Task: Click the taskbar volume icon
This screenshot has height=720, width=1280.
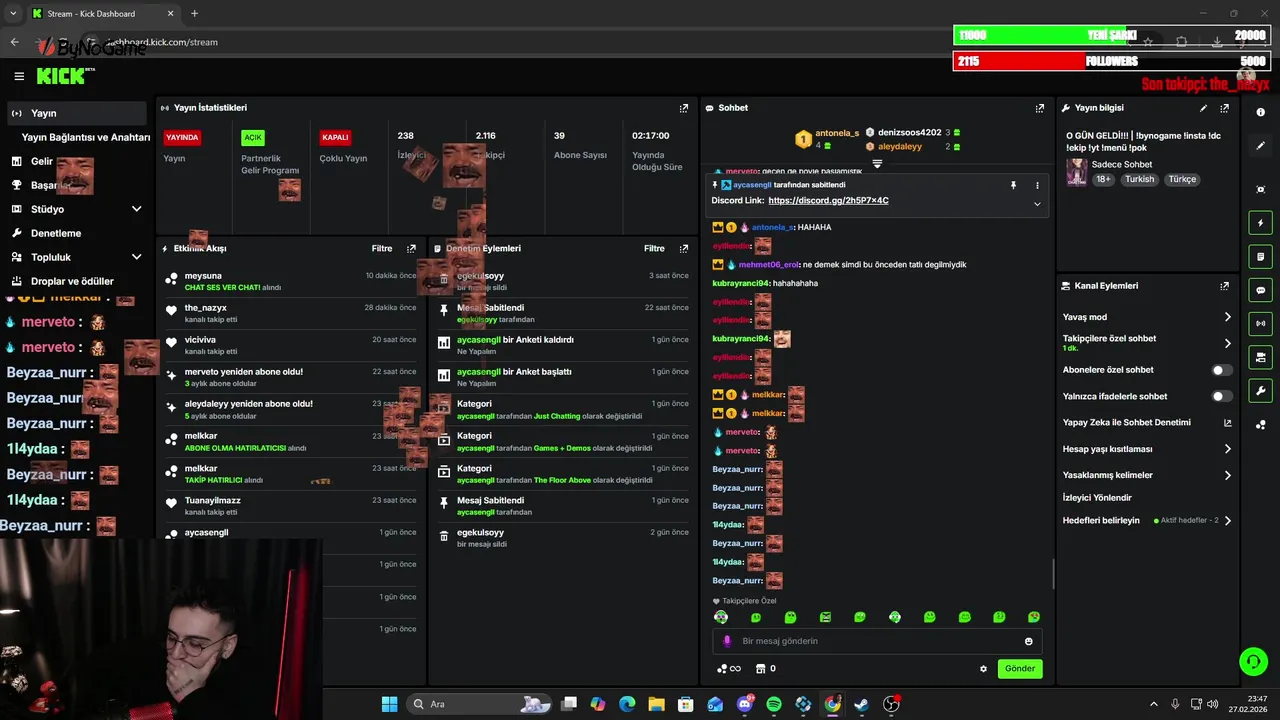Action: click(x=1212, y=704)
